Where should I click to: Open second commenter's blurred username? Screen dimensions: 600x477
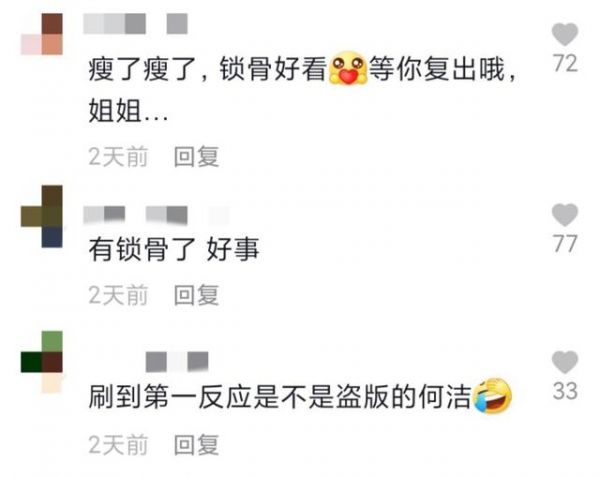(157, 215)
